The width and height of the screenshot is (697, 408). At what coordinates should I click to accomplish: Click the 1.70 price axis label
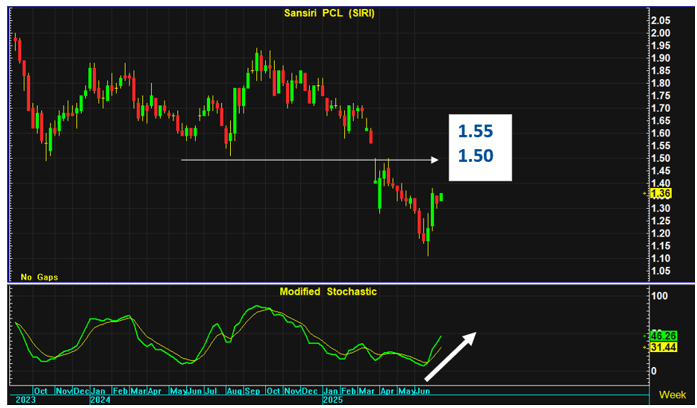pyautogui.click(x=661, y=108)
